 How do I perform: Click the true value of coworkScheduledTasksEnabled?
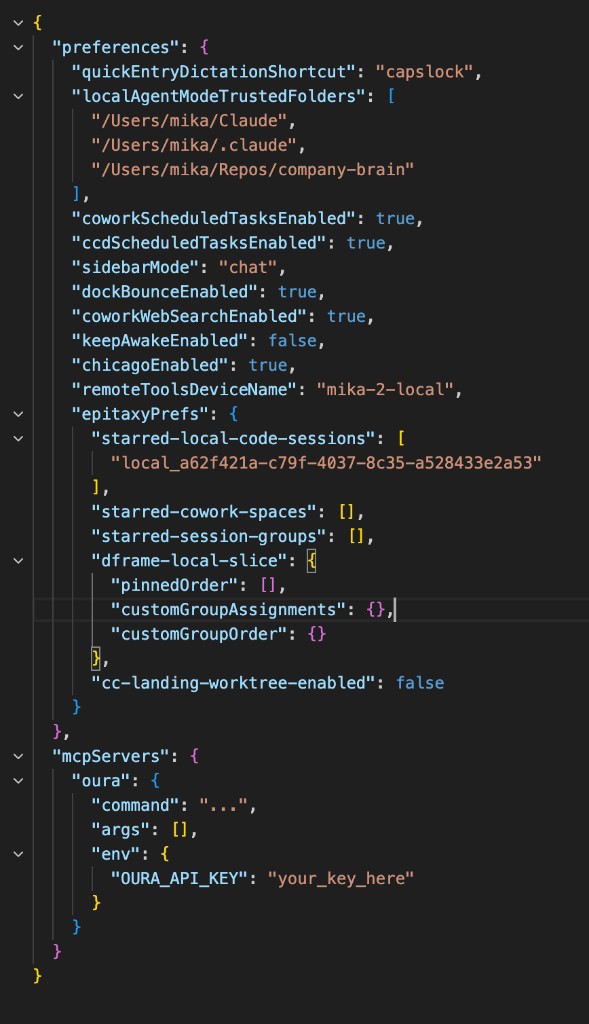point(395,218)
